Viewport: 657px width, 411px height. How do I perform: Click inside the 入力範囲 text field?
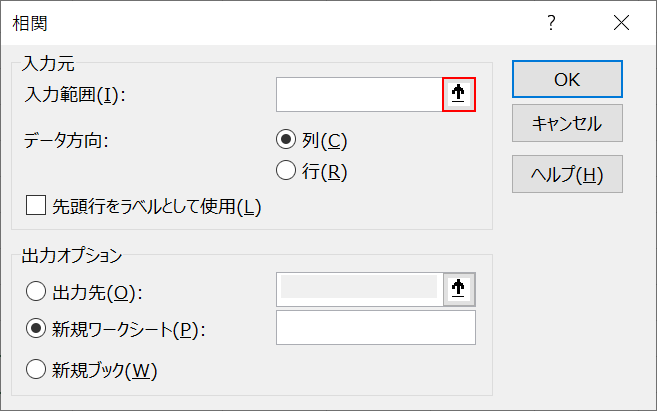coord(359,95)
